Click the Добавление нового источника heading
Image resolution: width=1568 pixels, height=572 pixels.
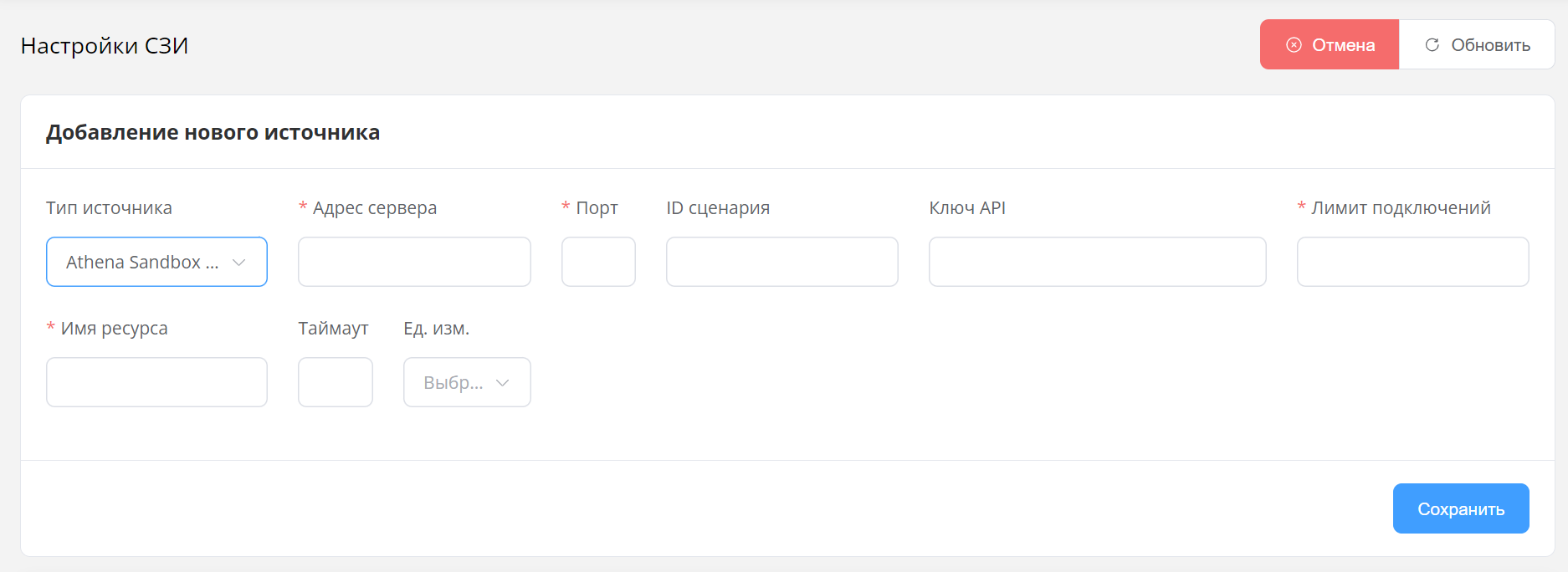(x=213, y=133)
